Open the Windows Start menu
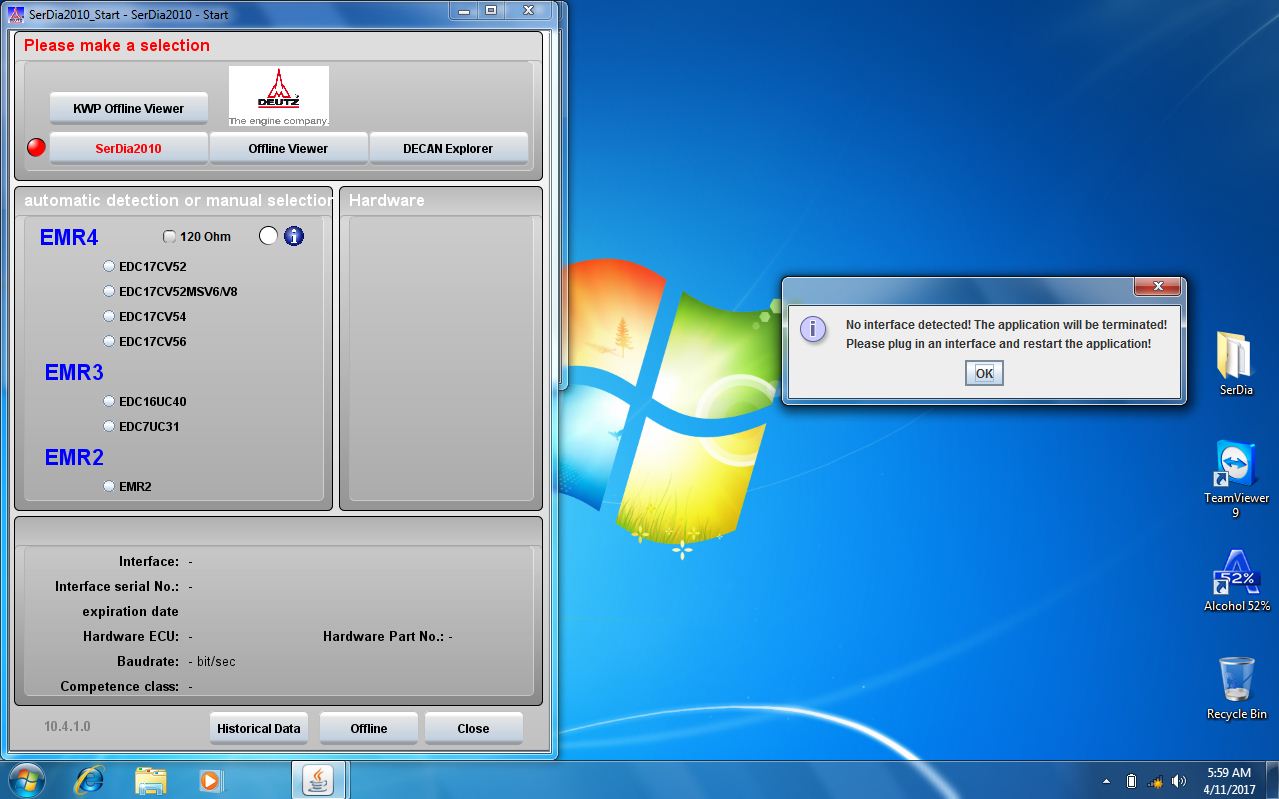 pos(26,780)
